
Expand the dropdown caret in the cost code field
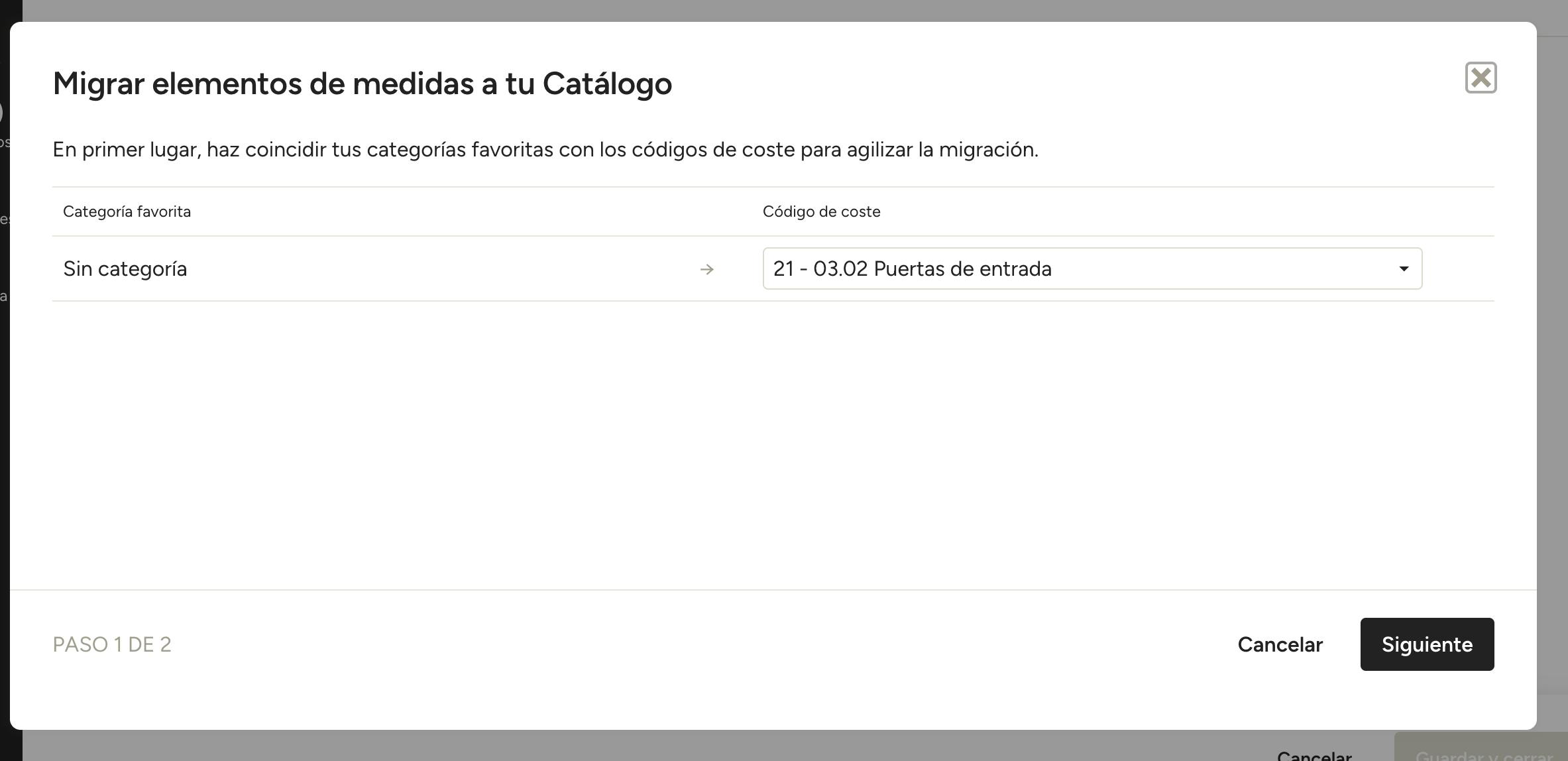(x=1403, y=268)
